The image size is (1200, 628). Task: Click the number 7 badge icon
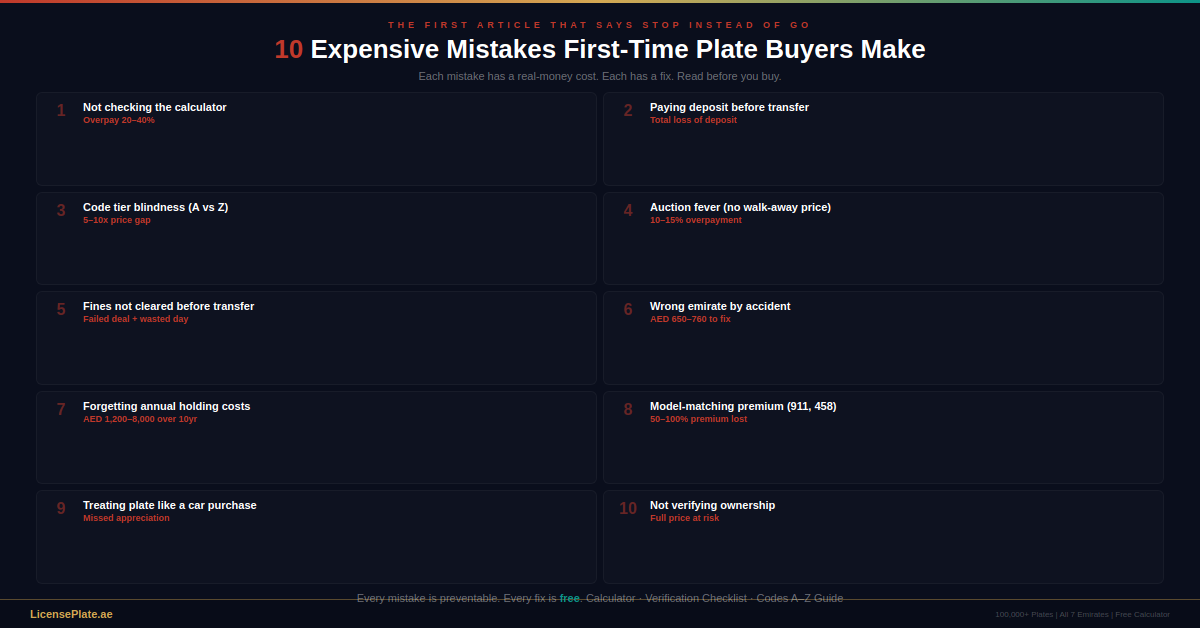coord(59,409)
